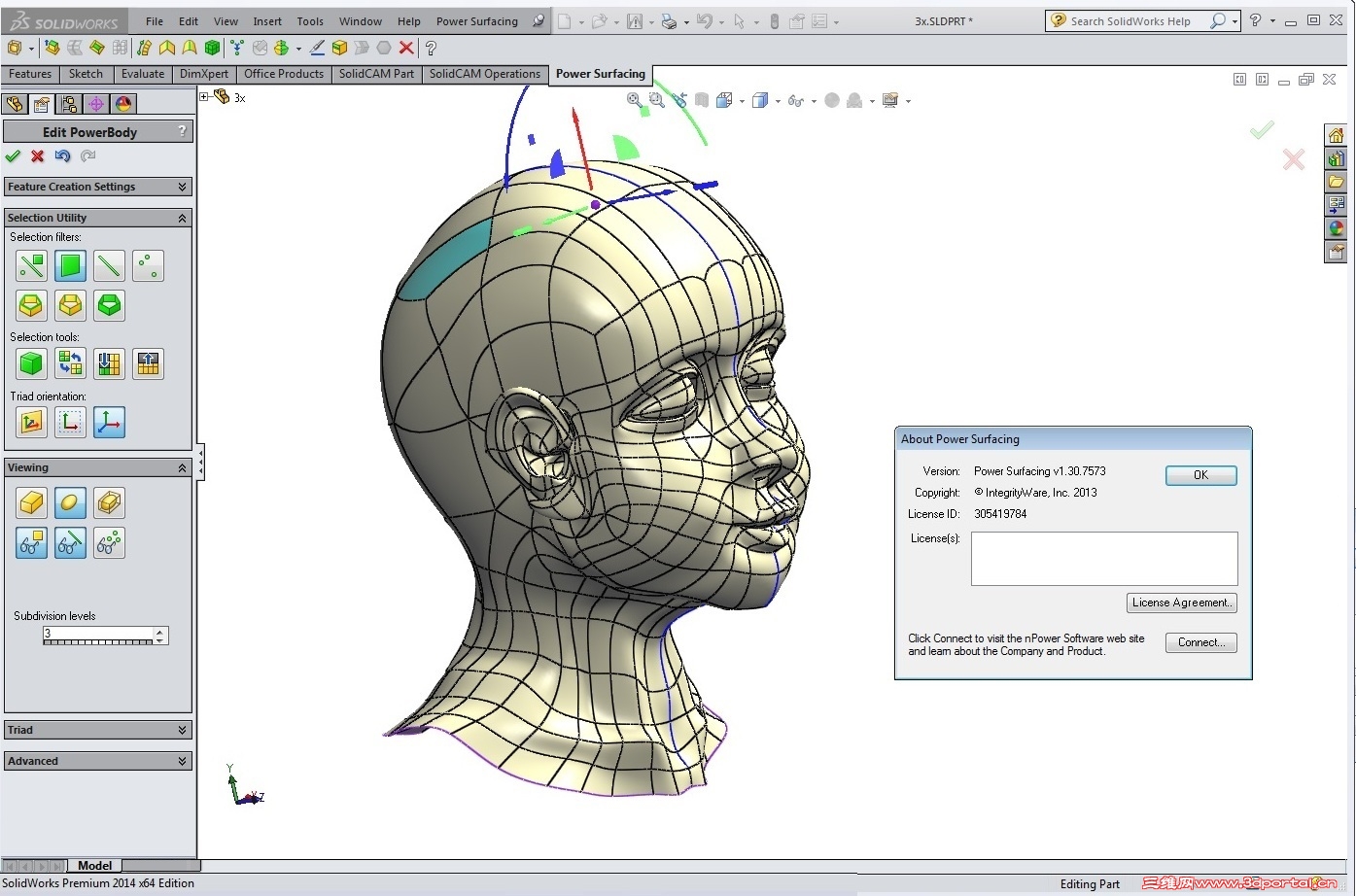Click the Zoom to Area magnifier icon
Viewport: 1356px width, 896px height.
tap(656, 99)
